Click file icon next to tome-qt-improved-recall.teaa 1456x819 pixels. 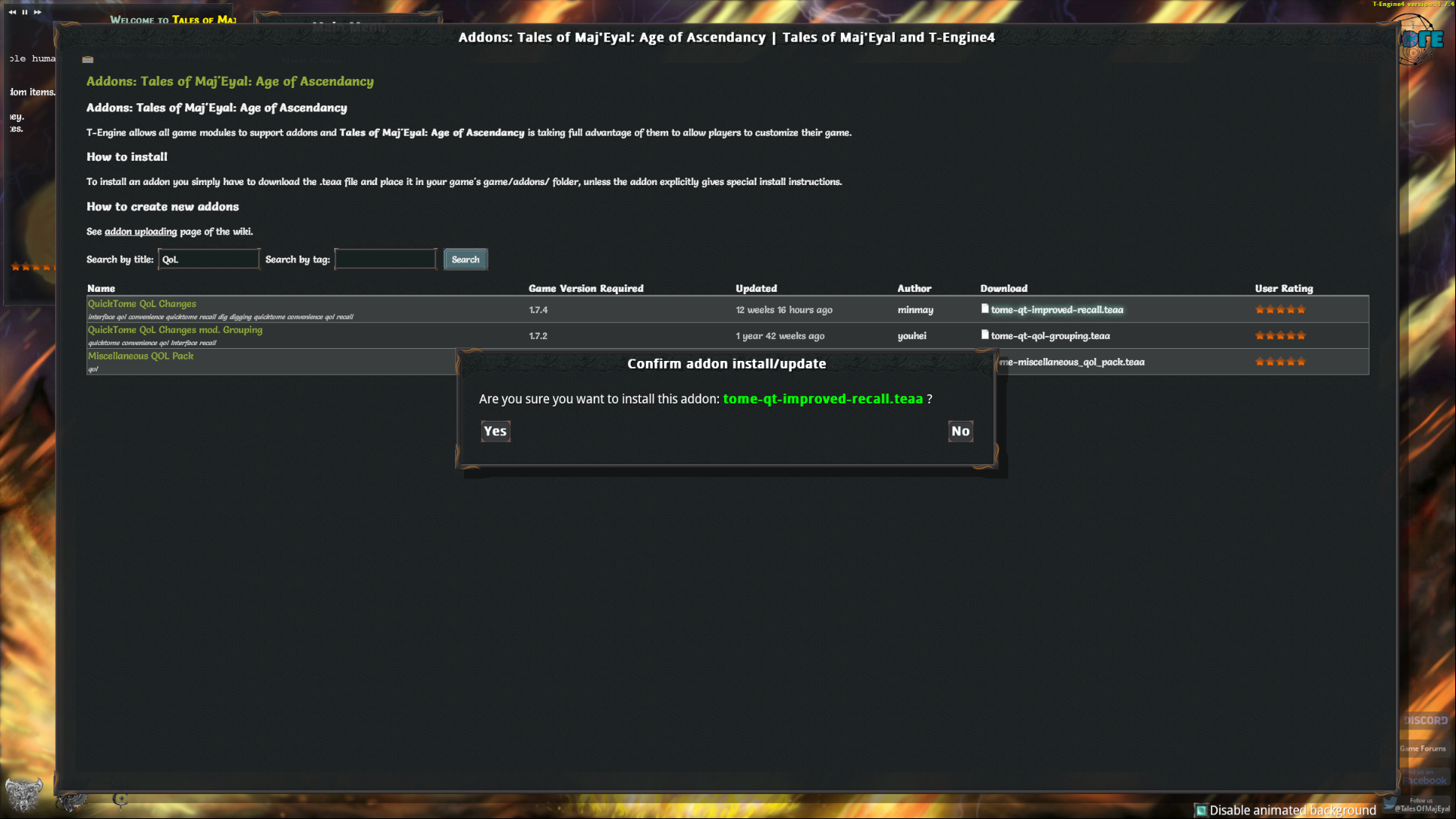point(985,309)
